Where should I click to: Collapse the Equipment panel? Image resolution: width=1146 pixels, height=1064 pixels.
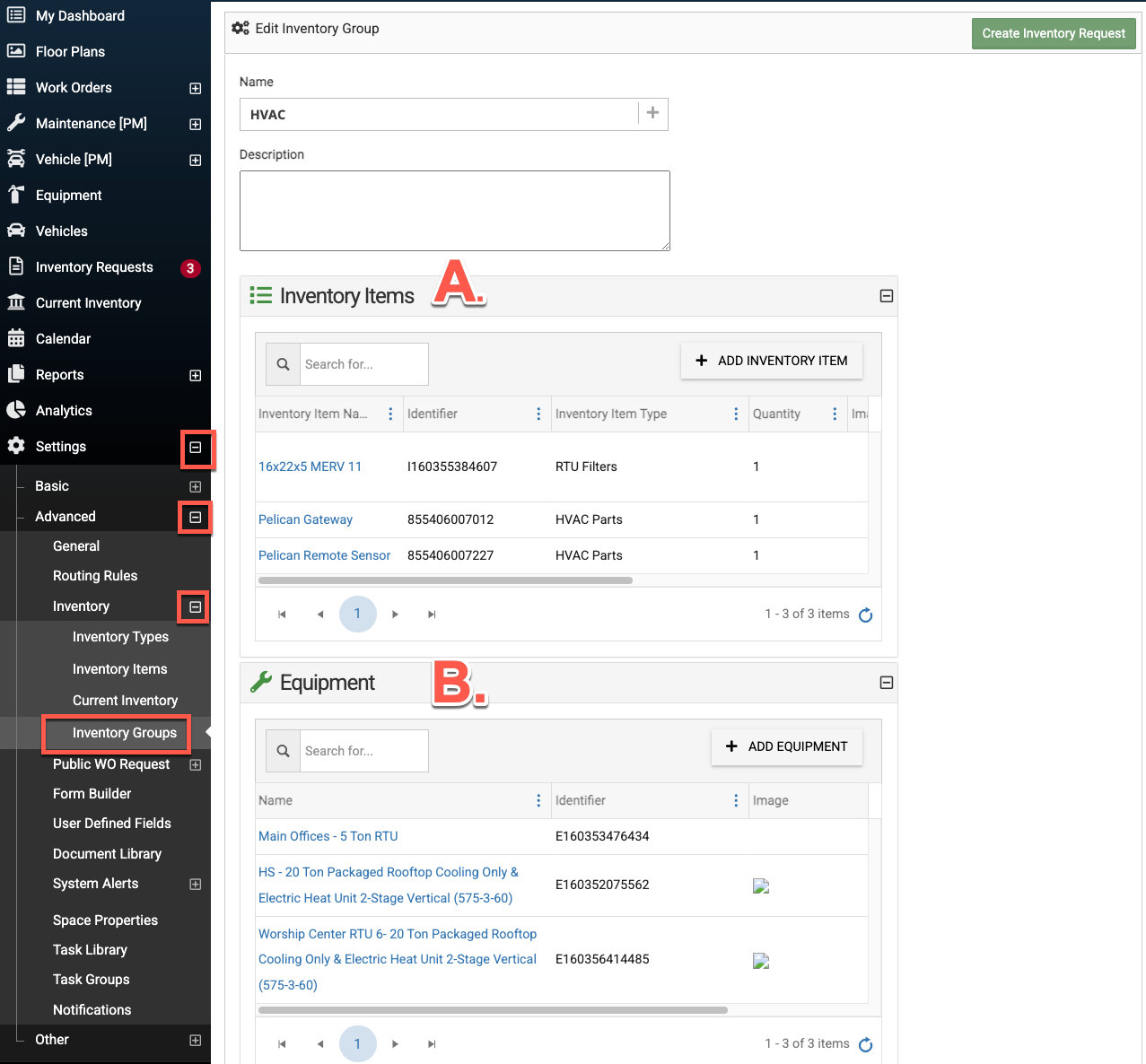[886, 683]
